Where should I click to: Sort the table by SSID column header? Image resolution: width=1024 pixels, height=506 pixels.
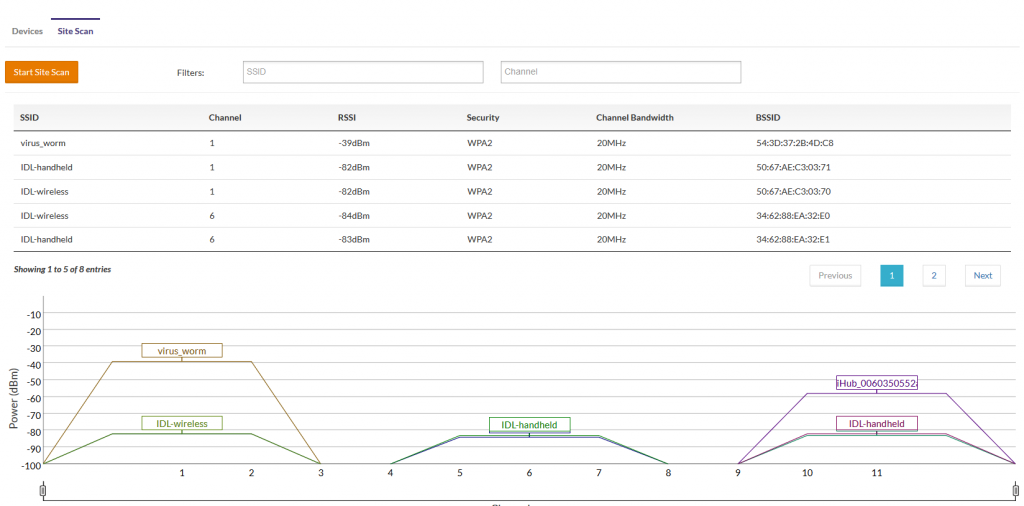(29, 117)
